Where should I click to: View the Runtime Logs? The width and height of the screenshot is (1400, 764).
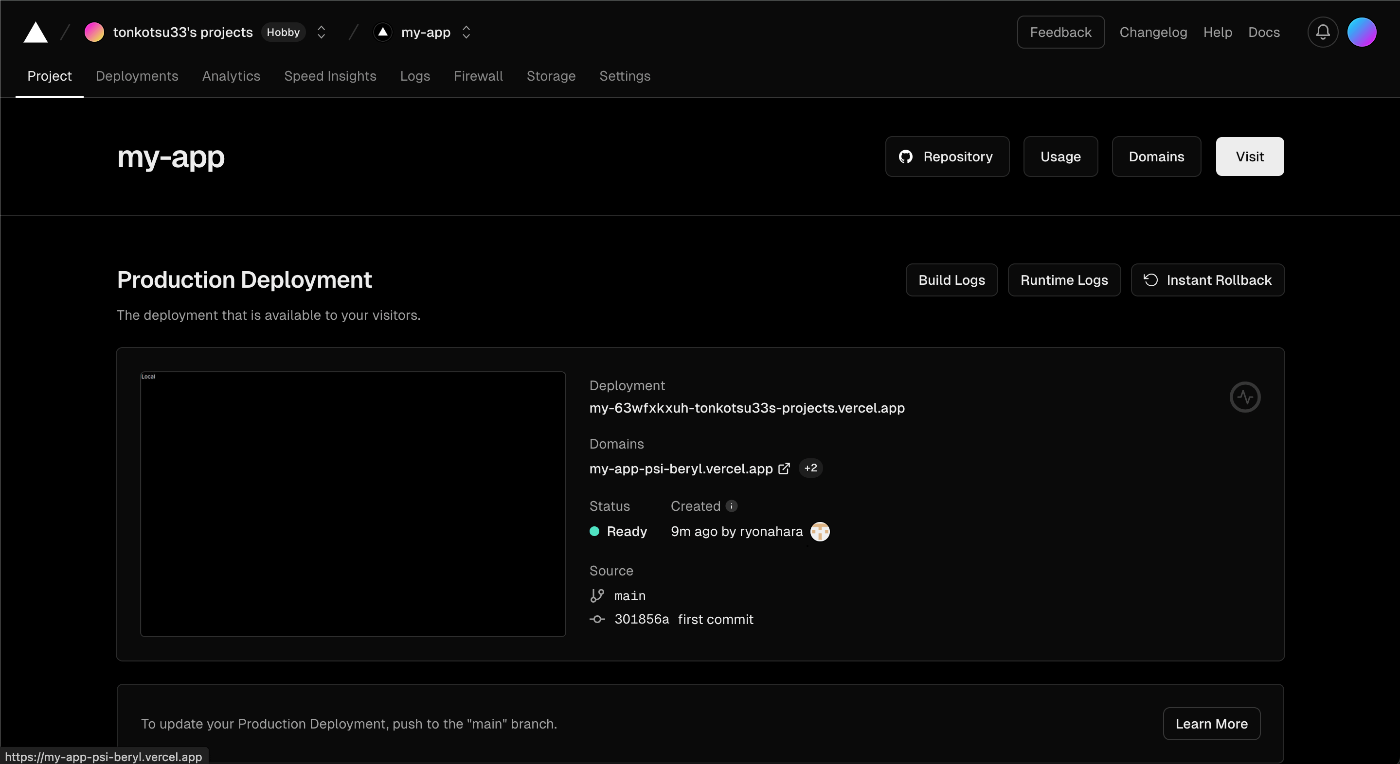[1064, 280]
